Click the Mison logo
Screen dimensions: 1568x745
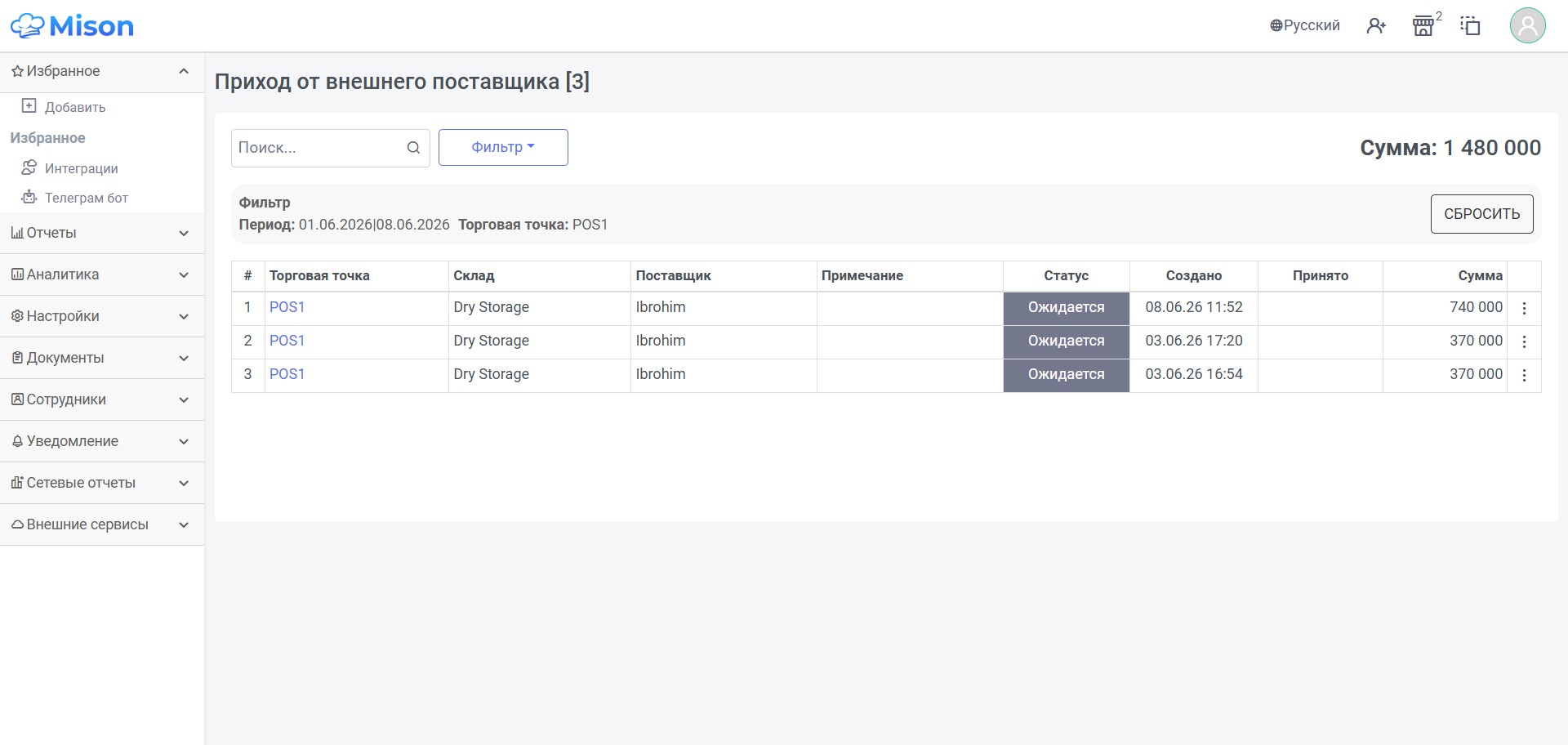point(72,26)
